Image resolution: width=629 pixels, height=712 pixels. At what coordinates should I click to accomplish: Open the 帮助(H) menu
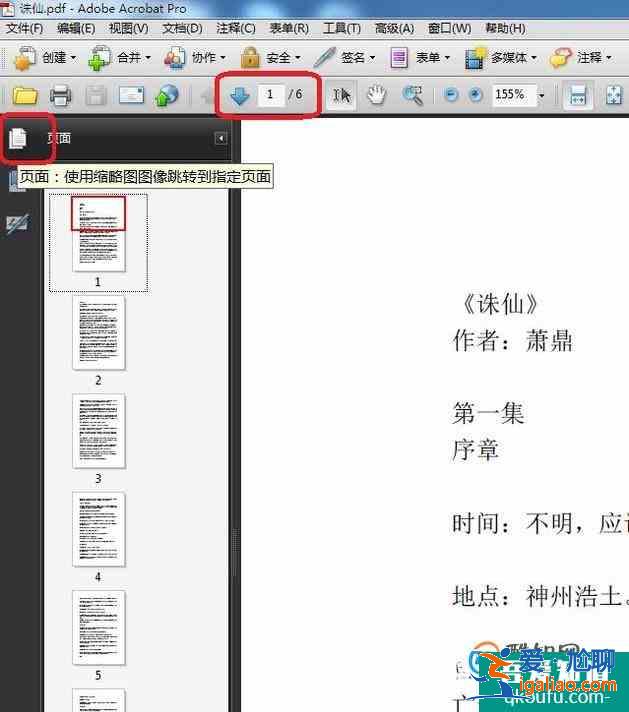pos(505,29)
